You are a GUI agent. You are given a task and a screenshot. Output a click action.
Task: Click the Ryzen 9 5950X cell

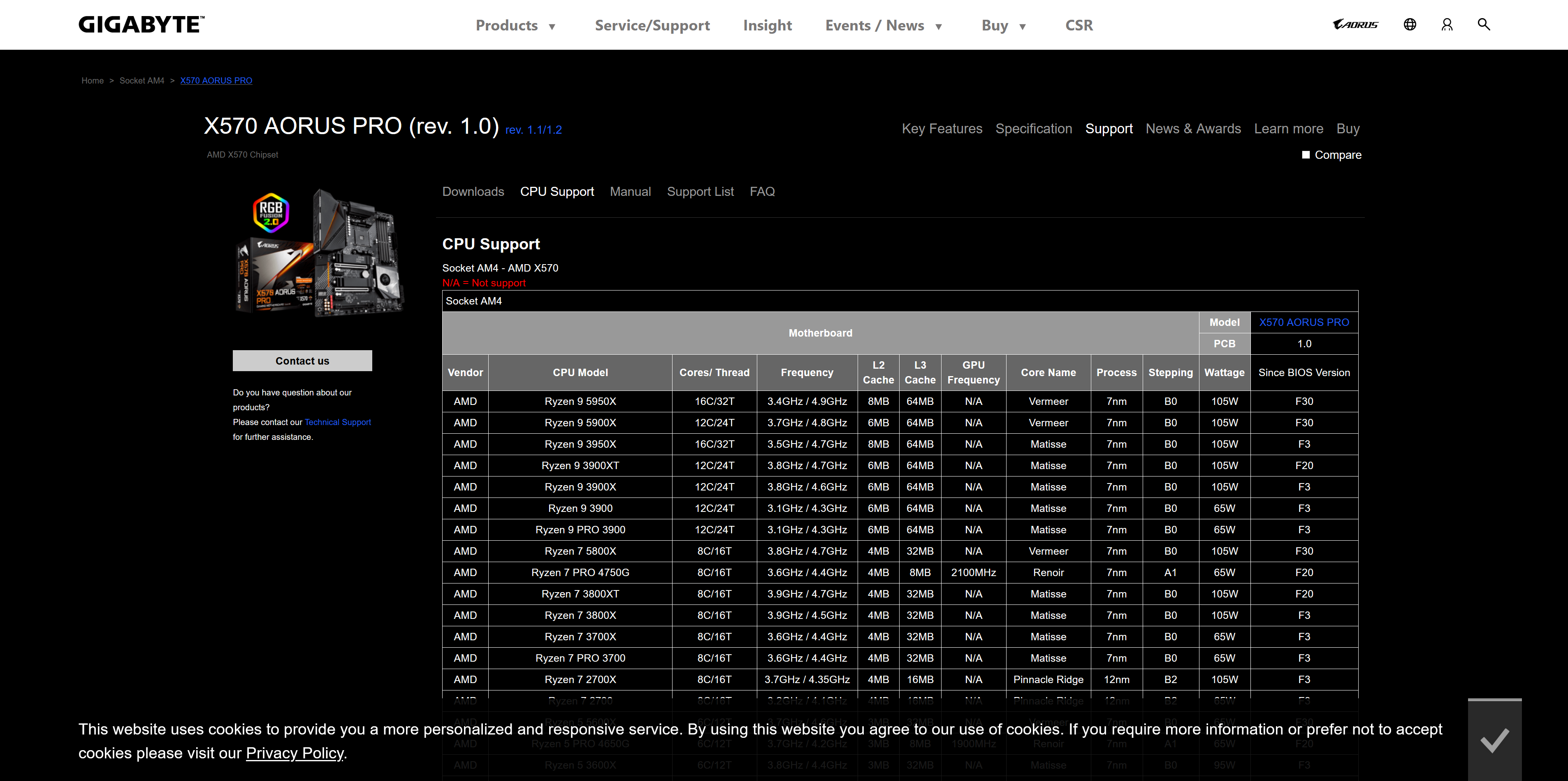click(x=580, y=401)
